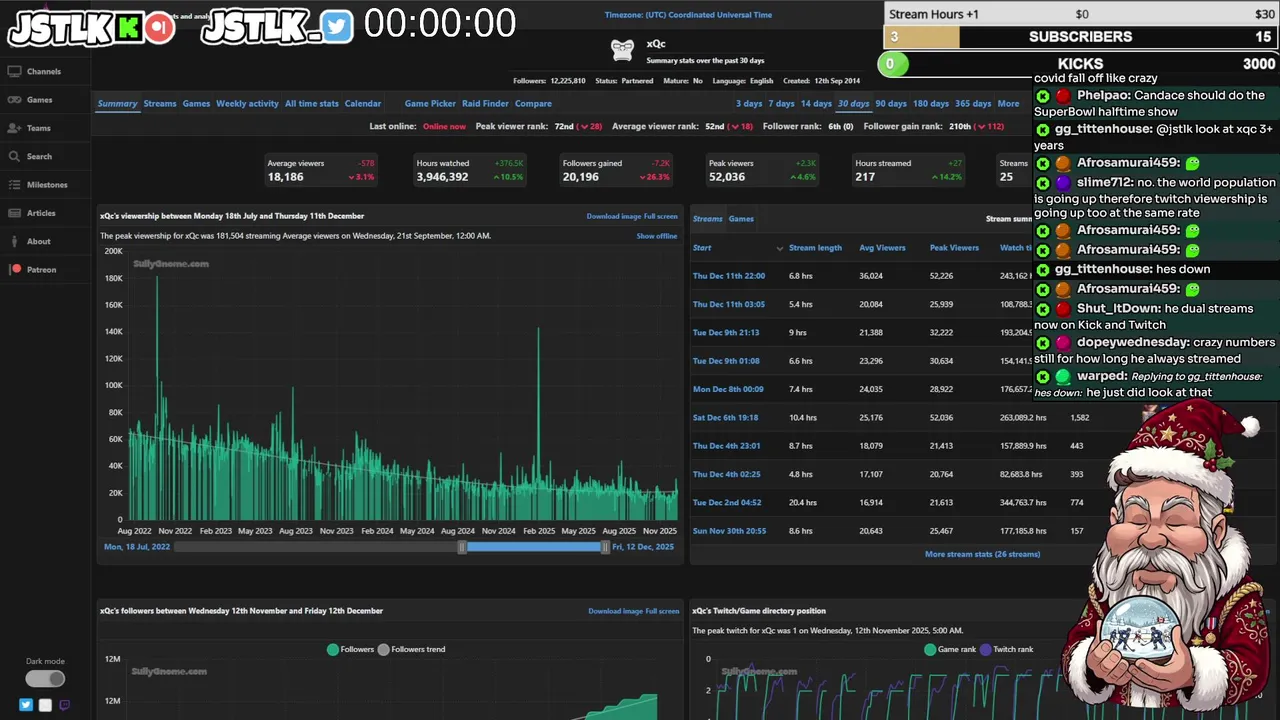
Task: Open the Games tab in the top navigation
Action: click(x=196, y=104)
